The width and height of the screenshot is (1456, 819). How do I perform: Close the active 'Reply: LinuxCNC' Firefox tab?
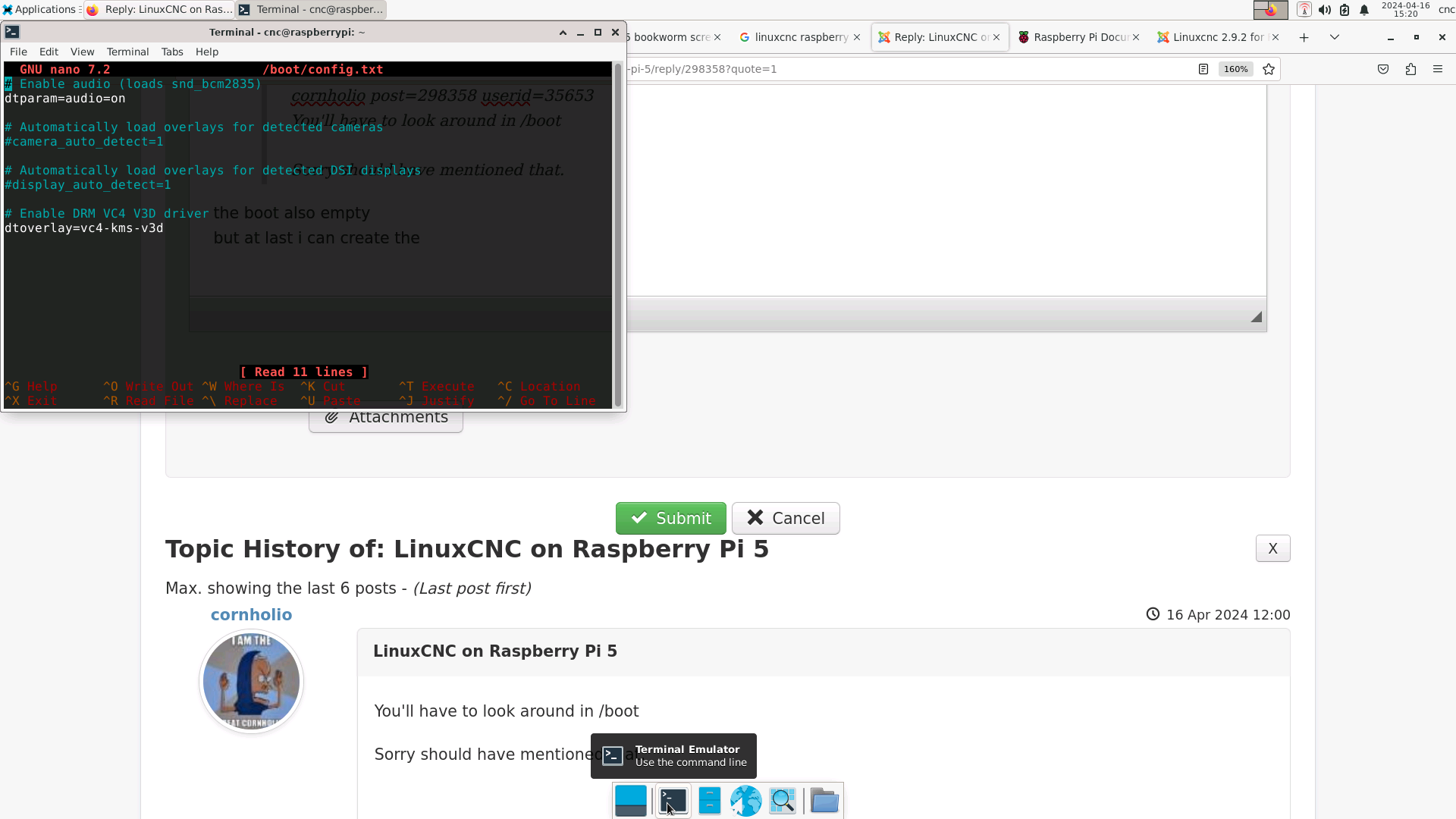tap(996, 37)
